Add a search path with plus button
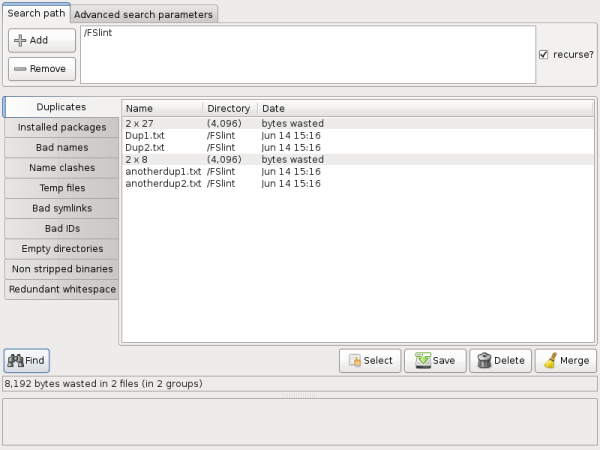600x450 pixels. (x=41, y=40)
